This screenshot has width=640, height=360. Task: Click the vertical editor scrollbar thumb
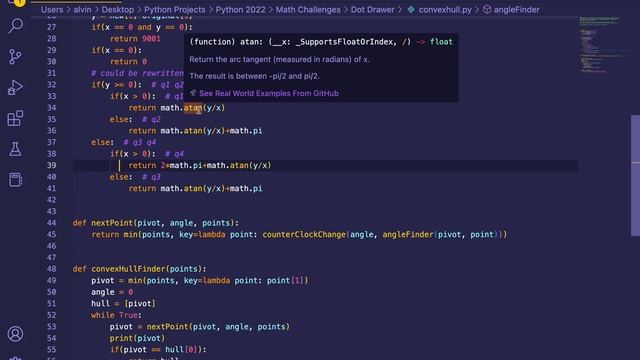tap(635, 176)
